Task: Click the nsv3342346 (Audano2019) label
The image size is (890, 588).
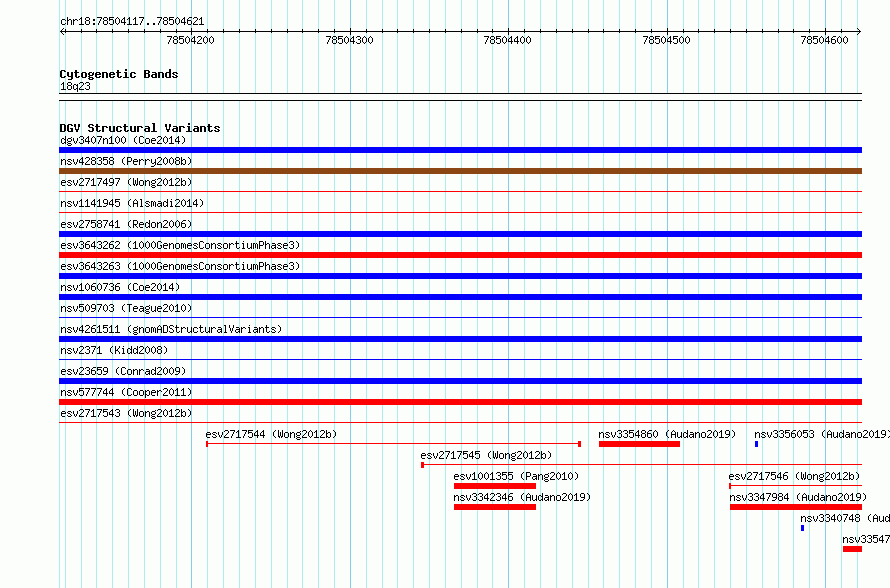Action: click(x=522, y=497)
